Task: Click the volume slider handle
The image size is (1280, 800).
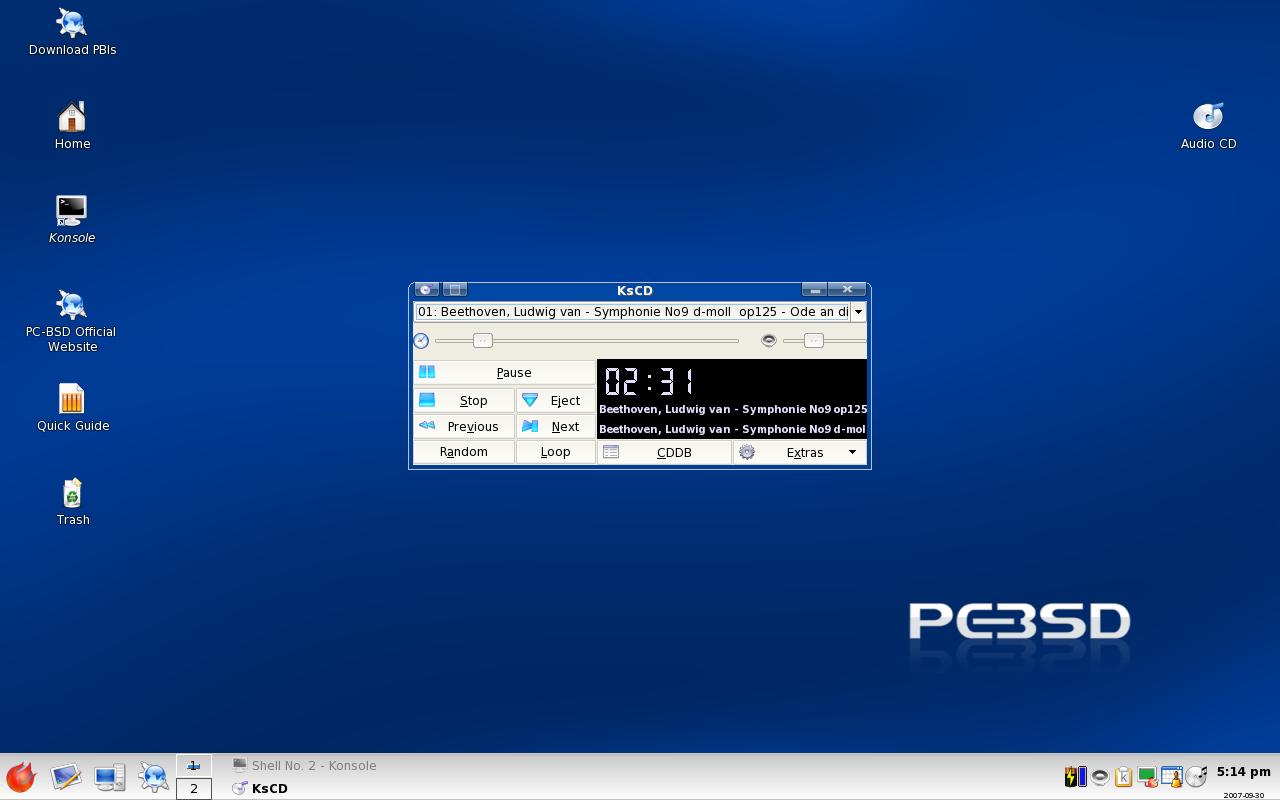Action: (x=814, y=341)
